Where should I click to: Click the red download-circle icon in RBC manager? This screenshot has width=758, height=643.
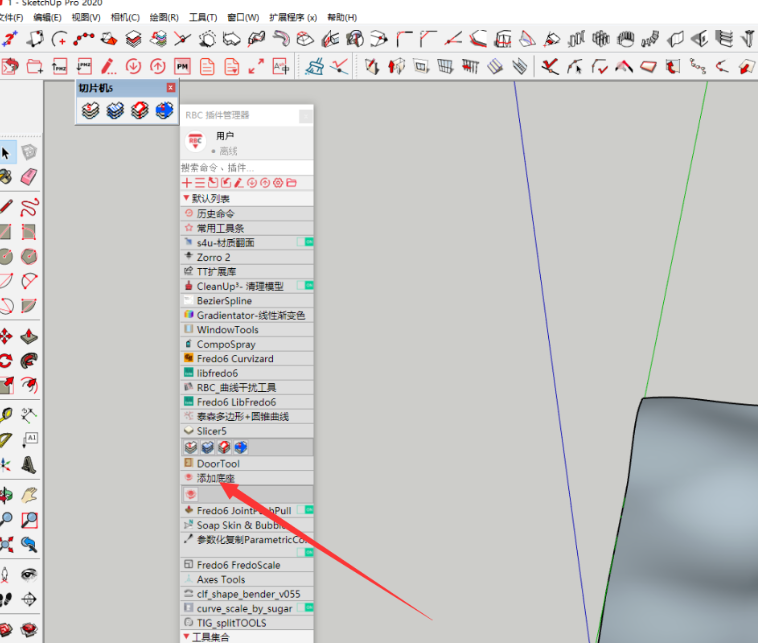point(252,183)
